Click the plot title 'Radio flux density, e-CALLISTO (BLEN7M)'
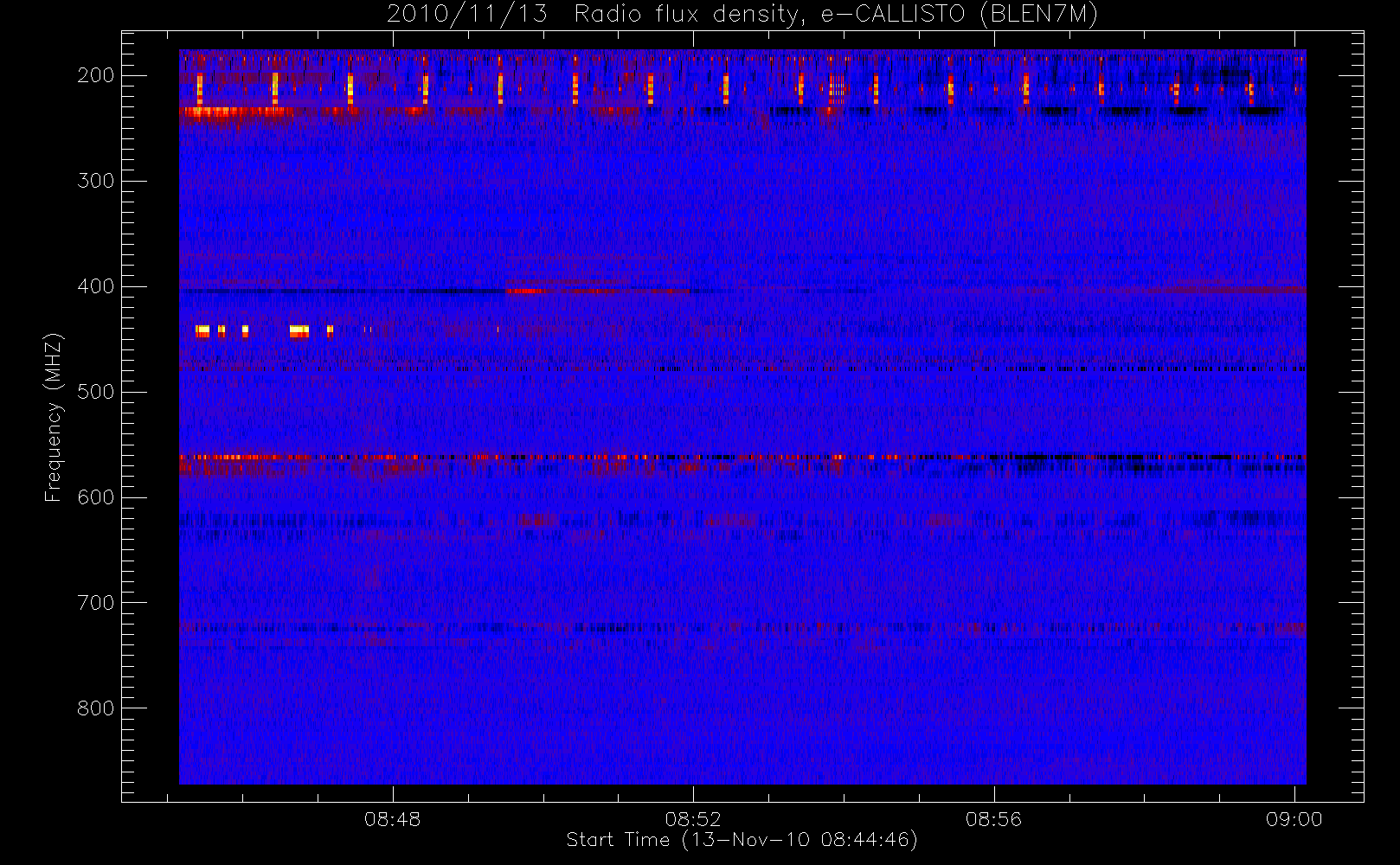 point(836,15)
